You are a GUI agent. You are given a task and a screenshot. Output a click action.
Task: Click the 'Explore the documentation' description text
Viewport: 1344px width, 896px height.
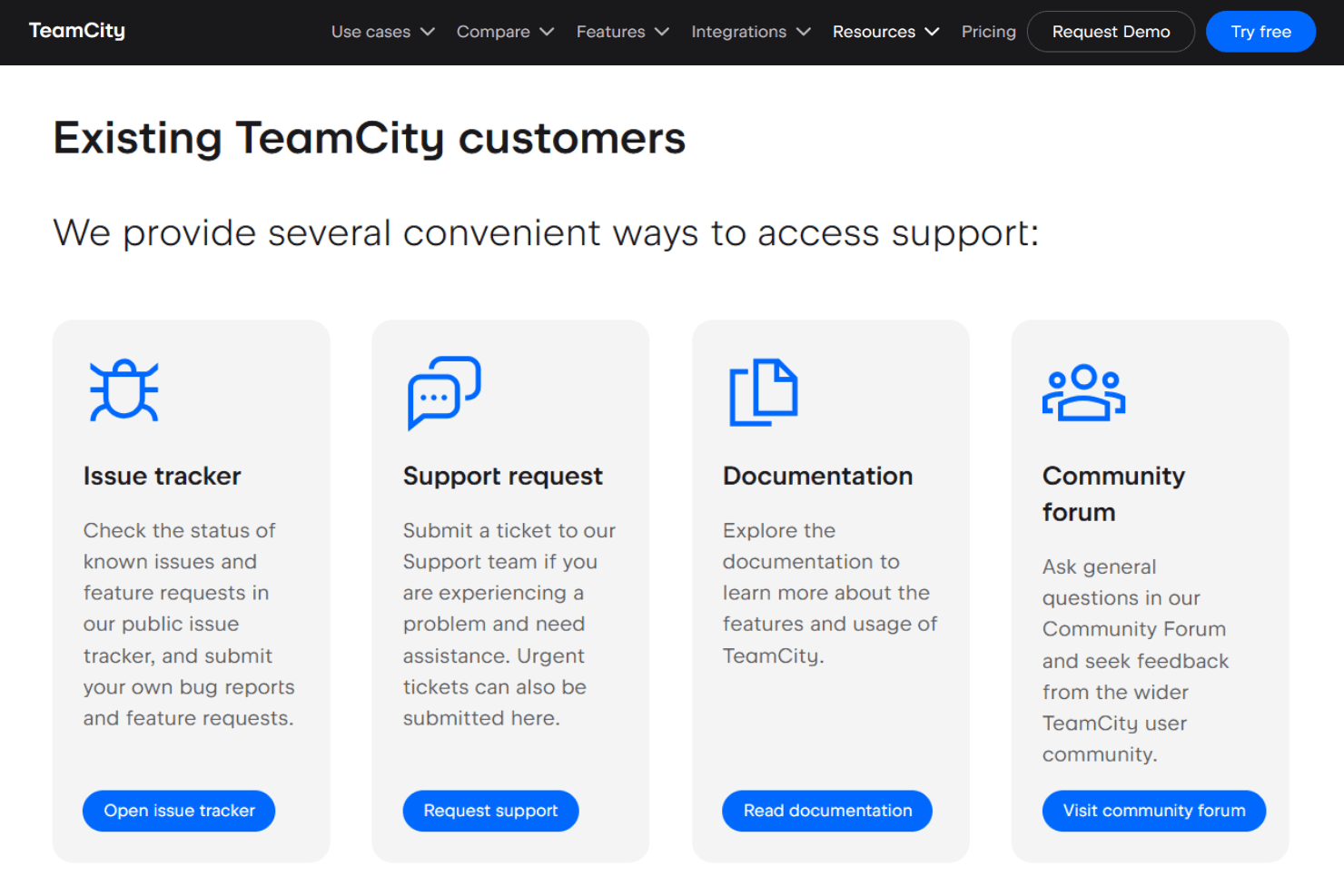click(x=830, y=593)
